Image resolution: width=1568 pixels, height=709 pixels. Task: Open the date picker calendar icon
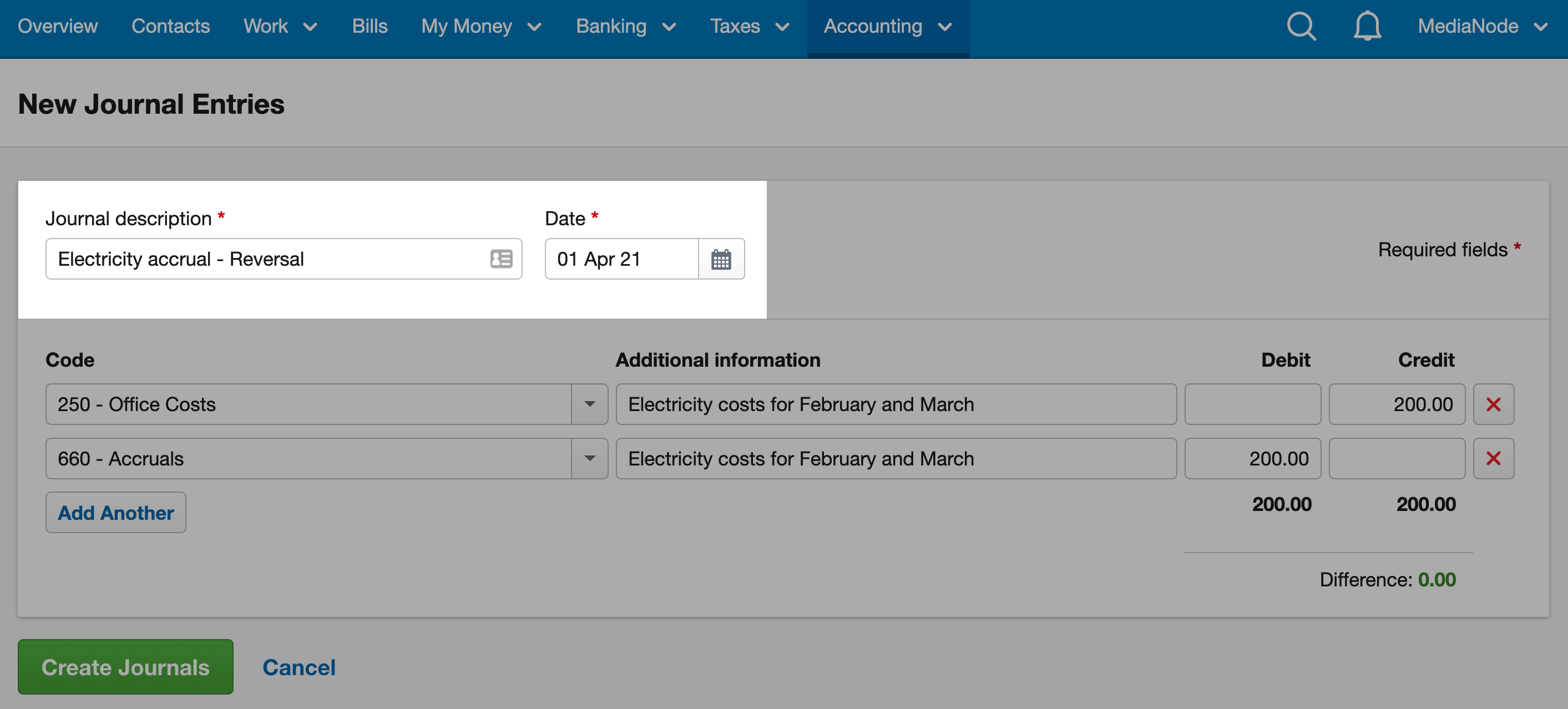click(721, 259)
